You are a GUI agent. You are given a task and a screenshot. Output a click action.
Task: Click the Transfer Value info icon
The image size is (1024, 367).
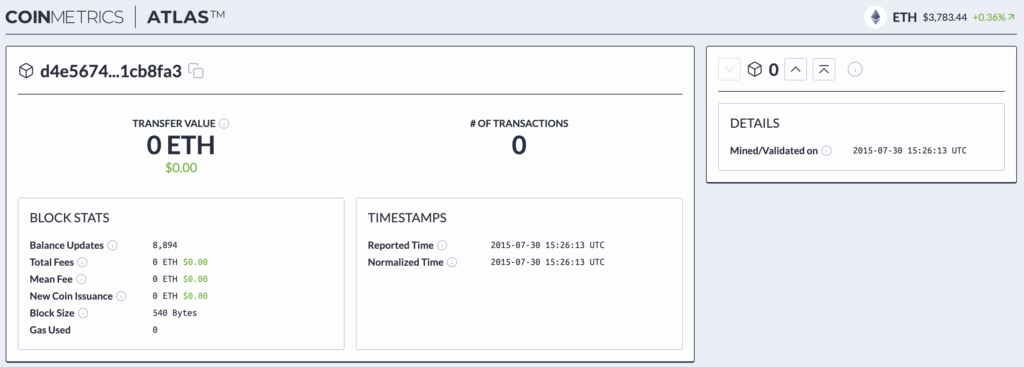click(x=224, y=123)
